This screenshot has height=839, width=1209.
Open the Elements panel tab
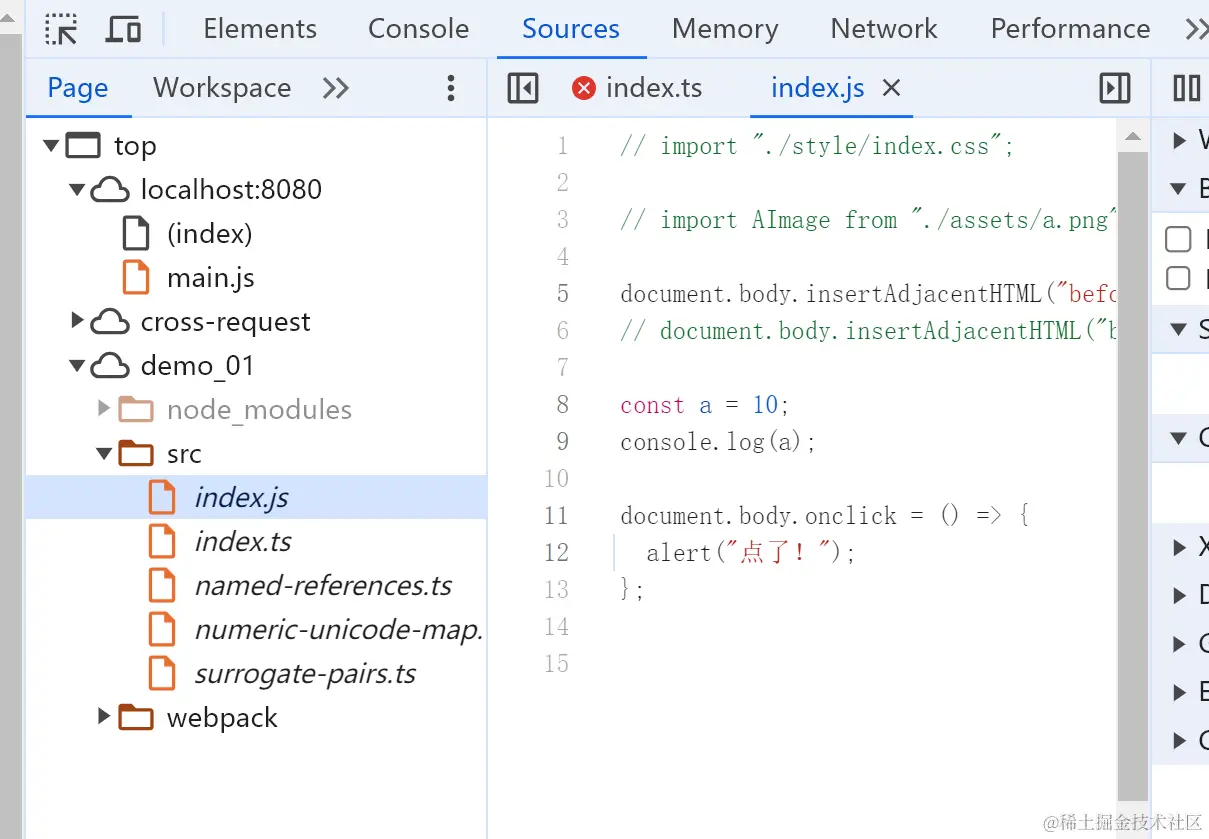tap(260, 29)
